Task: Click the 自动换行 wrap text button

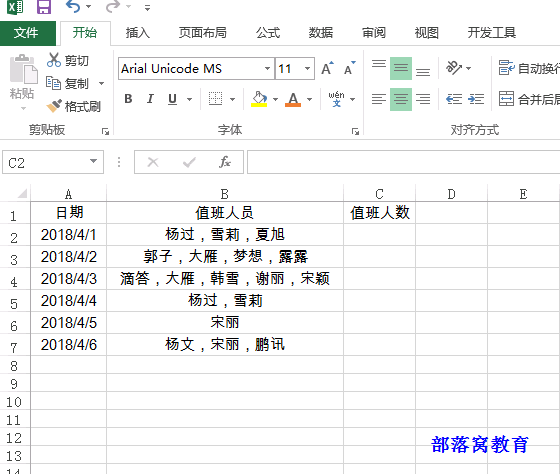Action: pos(529,68)
